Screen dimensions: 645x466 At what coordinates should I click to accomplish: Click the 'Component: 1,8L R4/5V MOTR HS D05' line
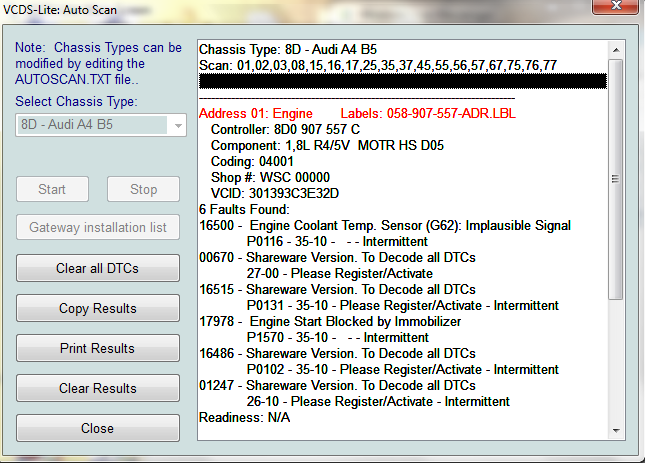[x=327, y=146]
